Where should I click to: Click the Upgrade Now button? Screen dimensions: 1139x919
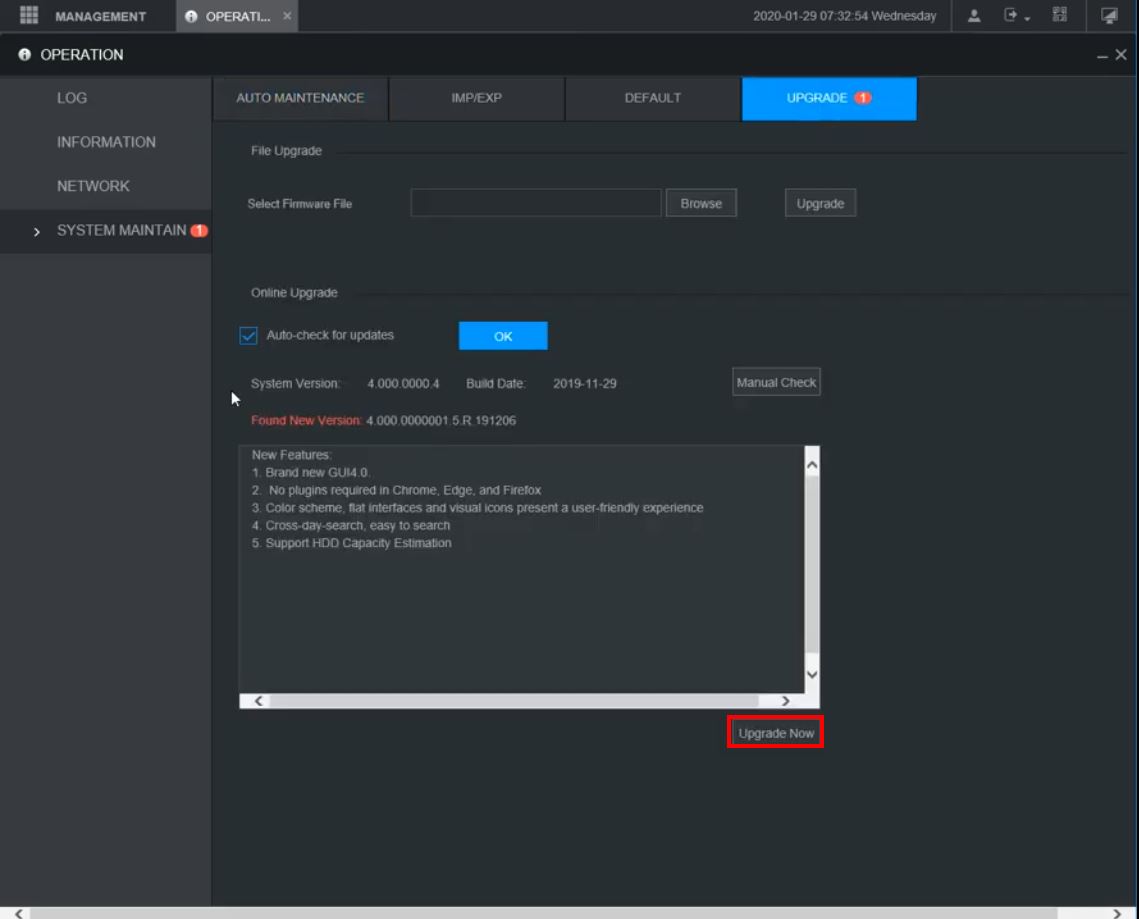tap(776, 733)
